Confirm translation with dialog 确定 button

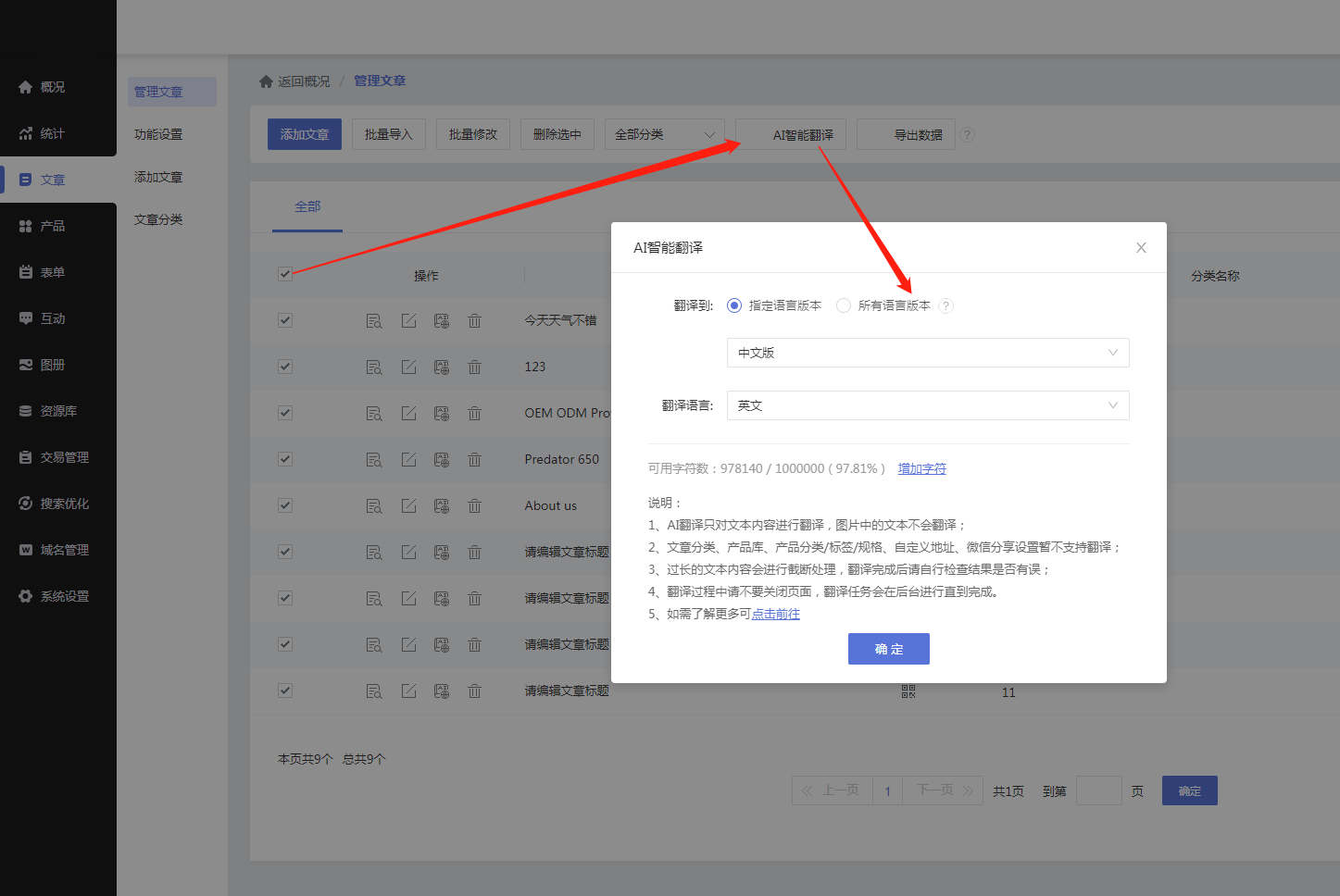pos(888,649)
